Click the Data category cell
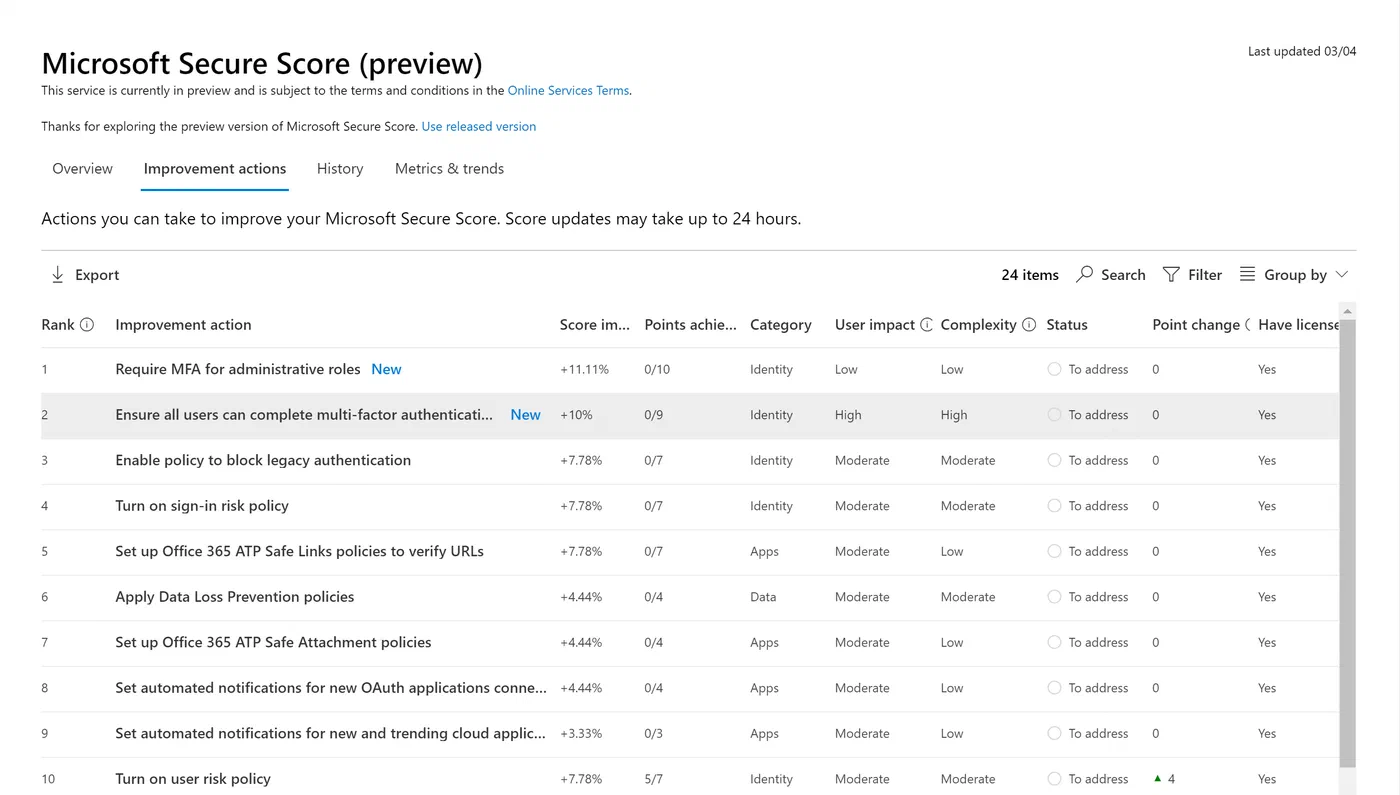Screen dimensions: 1400x795 click(x=763, y=596)
